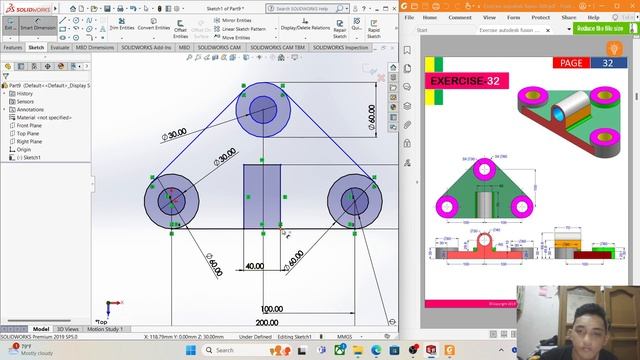Screen dimensions: 640x360
Task: Choose the Trim Entities tool
Action: 122,24
